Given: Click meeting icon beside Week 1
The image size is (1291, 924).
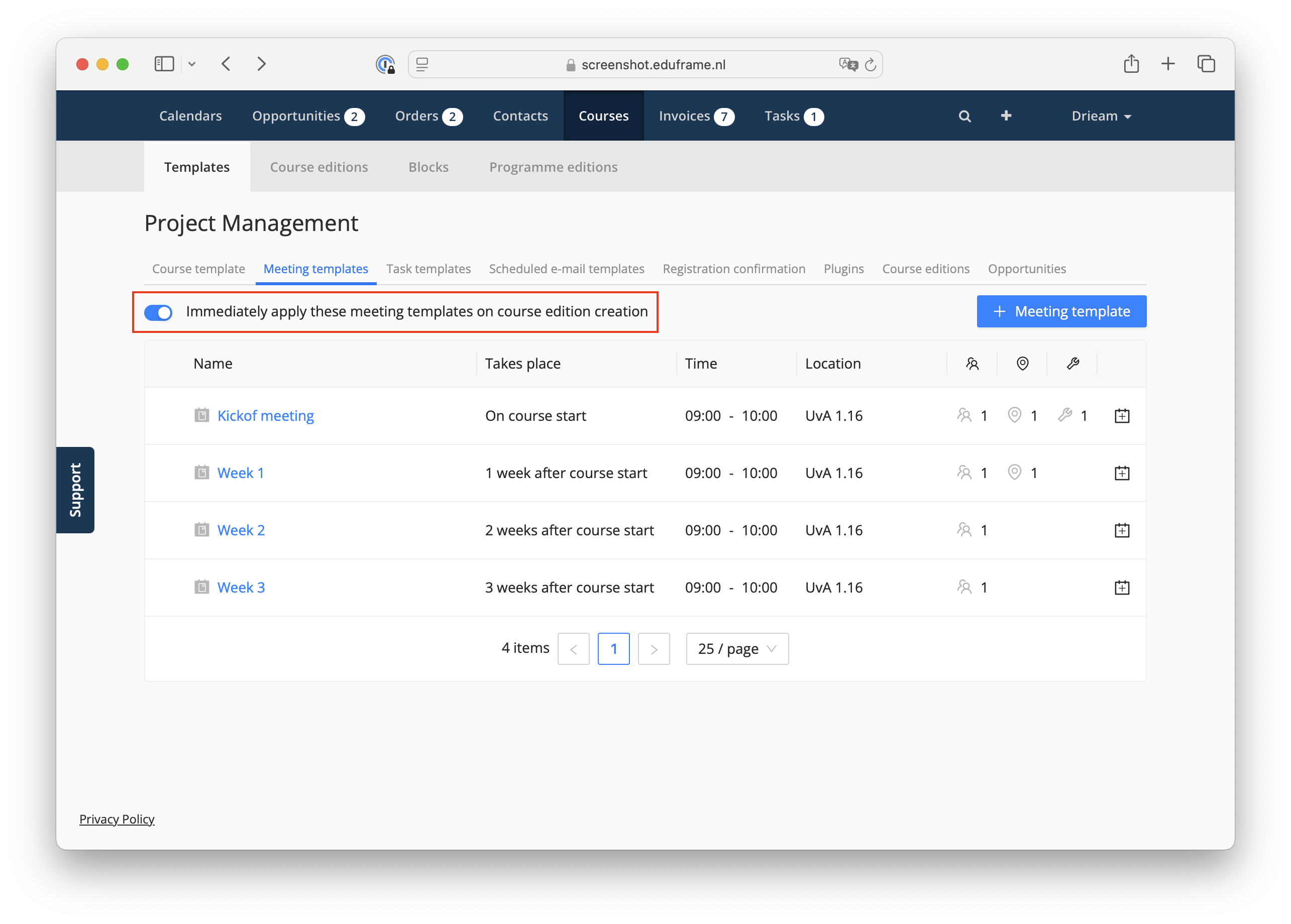Looking at the screenshot, I should pos(201,472).
